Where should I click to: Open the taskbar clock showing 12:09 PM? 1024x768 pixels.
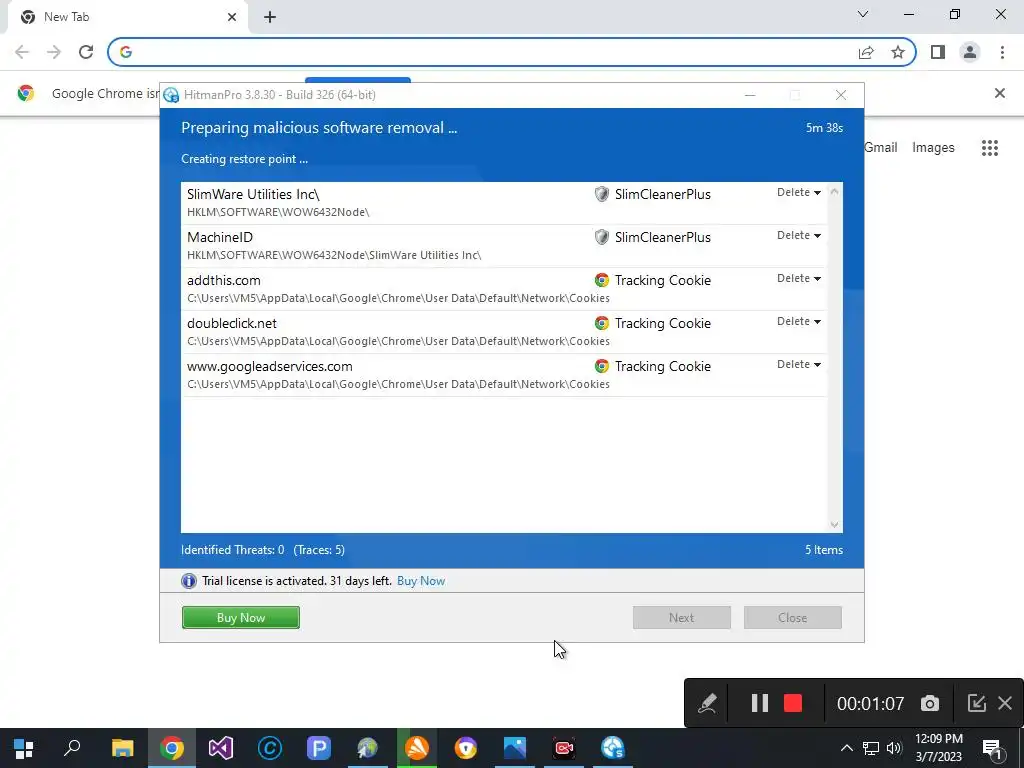[x=938, y=748]
